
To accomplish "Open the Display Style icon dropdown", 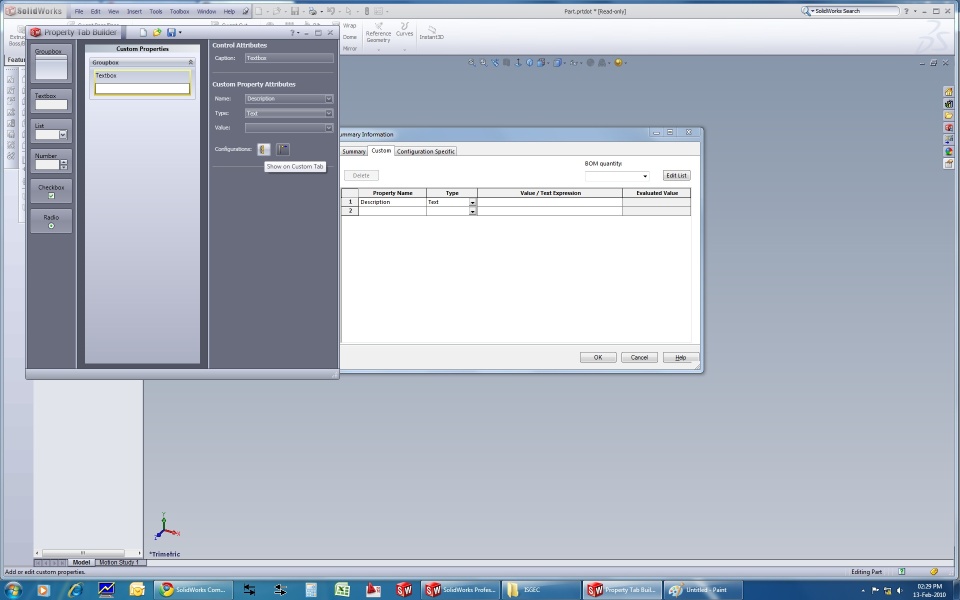I will click(559, 62).
